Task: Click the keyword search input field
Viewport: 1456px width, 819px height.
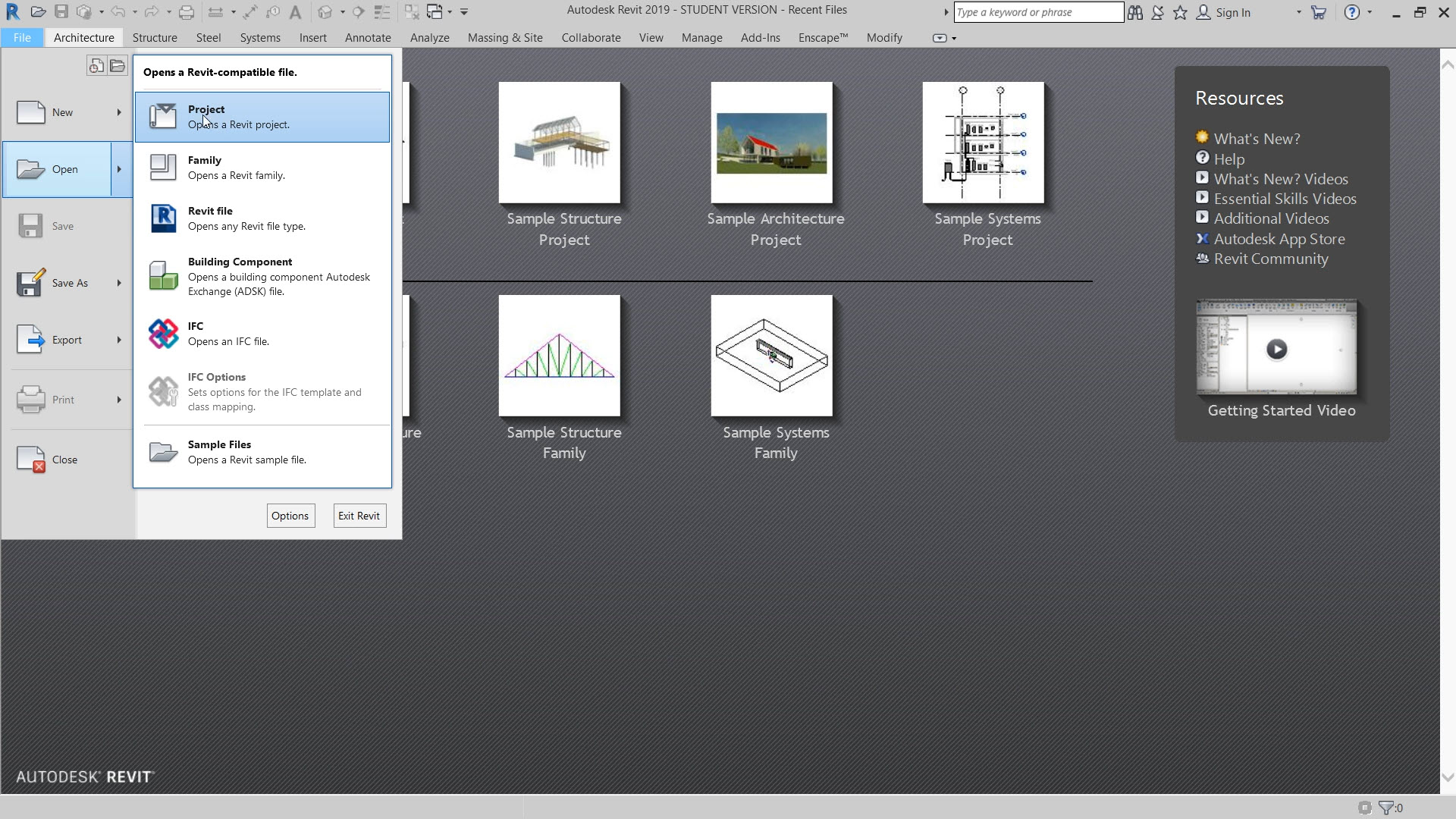Action: 1038,12
